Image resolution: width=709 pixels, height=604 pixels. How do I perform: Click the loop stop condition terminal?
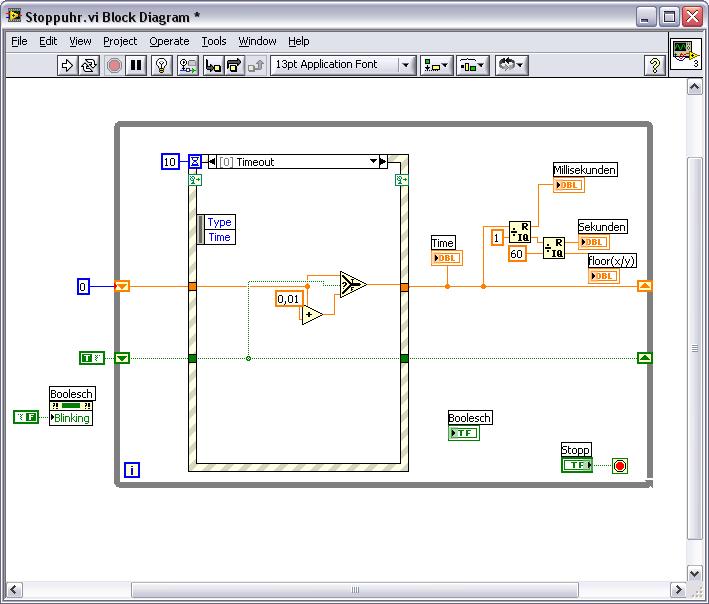point(620,466)
